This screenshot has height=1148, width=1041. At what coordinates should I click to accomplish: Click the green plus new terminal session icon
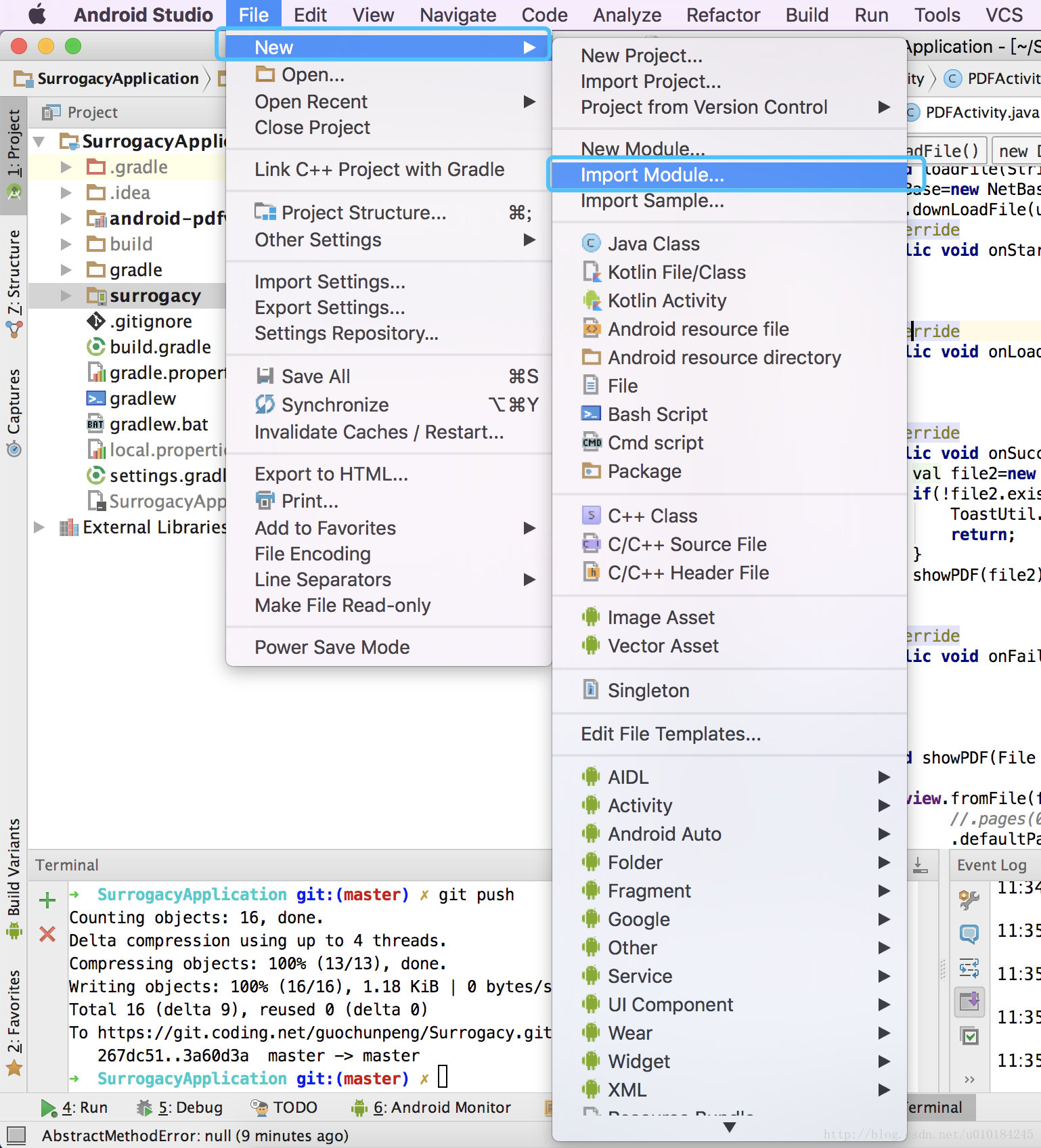click(47, 900)
